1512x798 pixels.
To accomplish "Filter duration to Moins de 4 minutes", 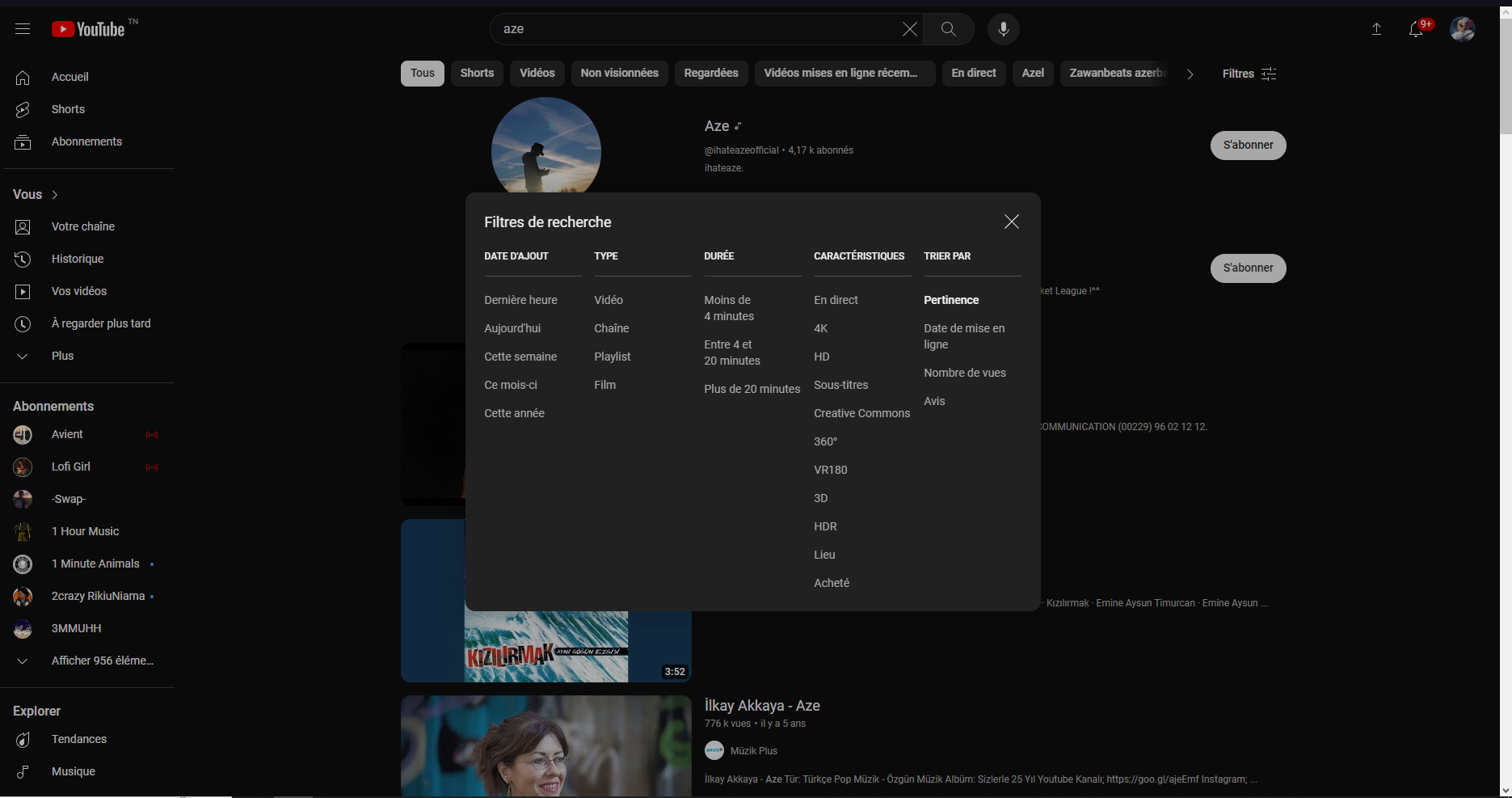I will 729,308.
